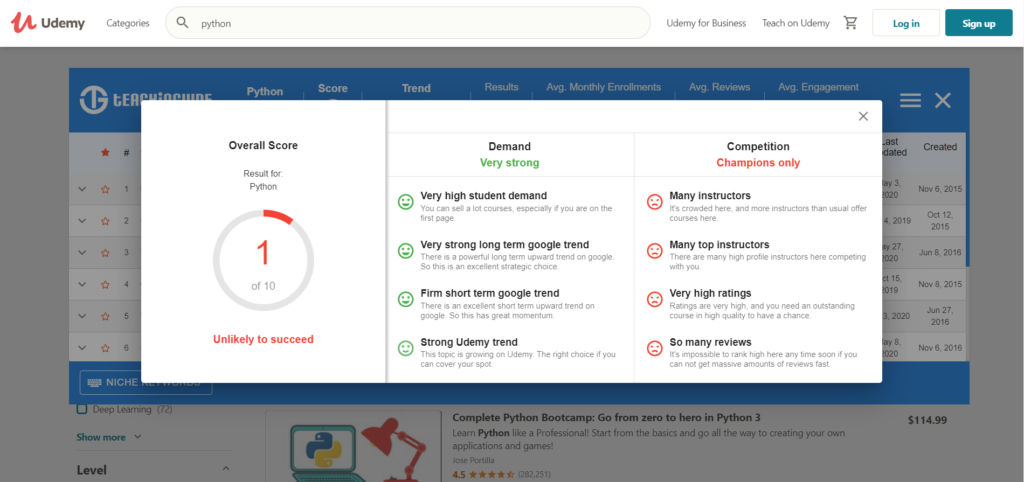Image resolution: width=1024 pixels, height=482 pixels.
Task: Click smiley next to Strong Udemy trend
Action: (406, 348)
